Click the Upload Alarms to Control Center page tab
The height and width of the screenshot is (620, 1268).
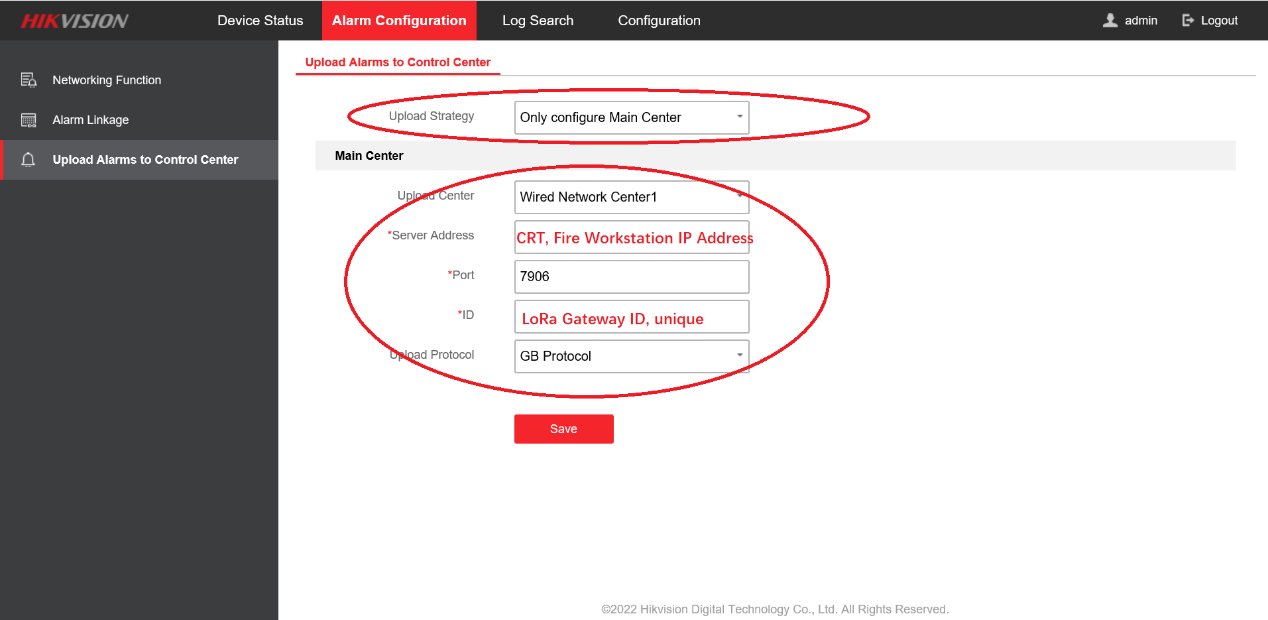click(398, 62)
